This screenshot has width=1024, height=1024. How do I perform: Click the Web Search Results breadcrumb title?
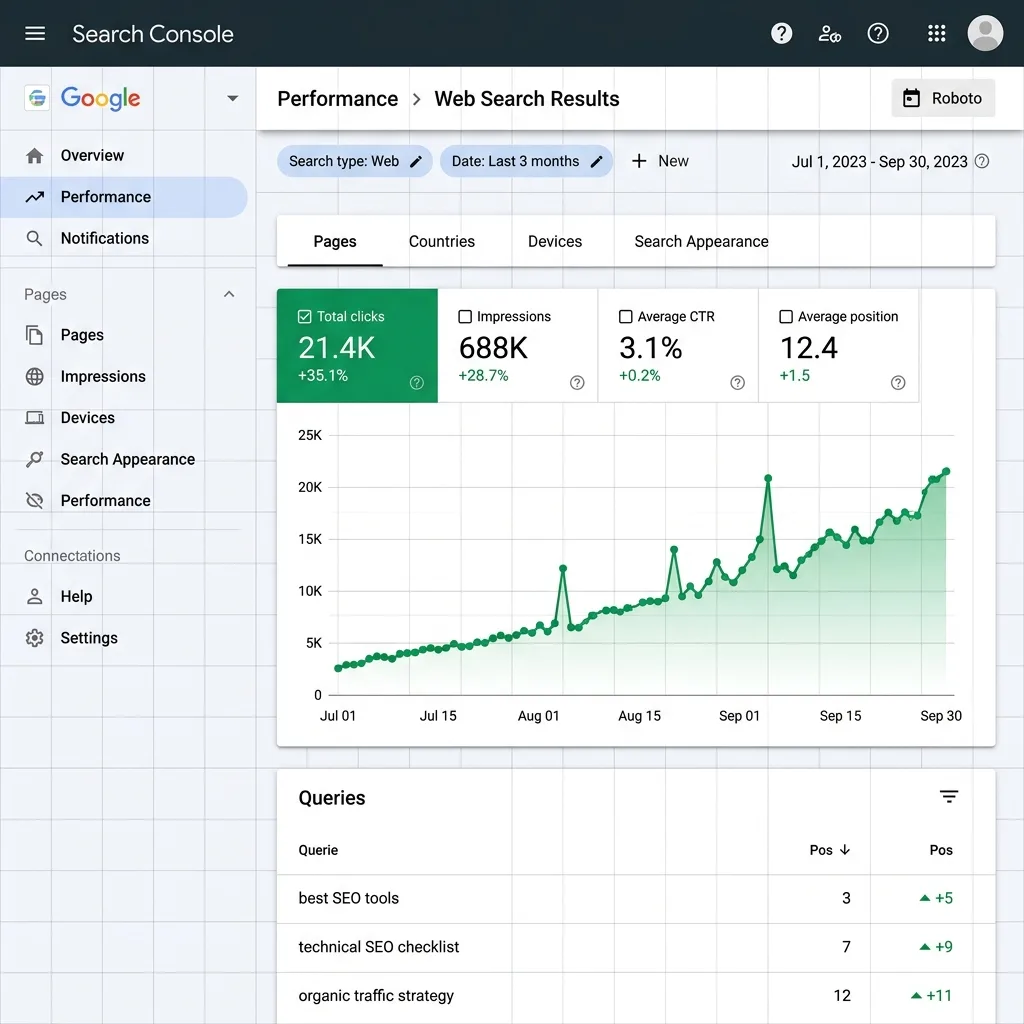(527, 99)
